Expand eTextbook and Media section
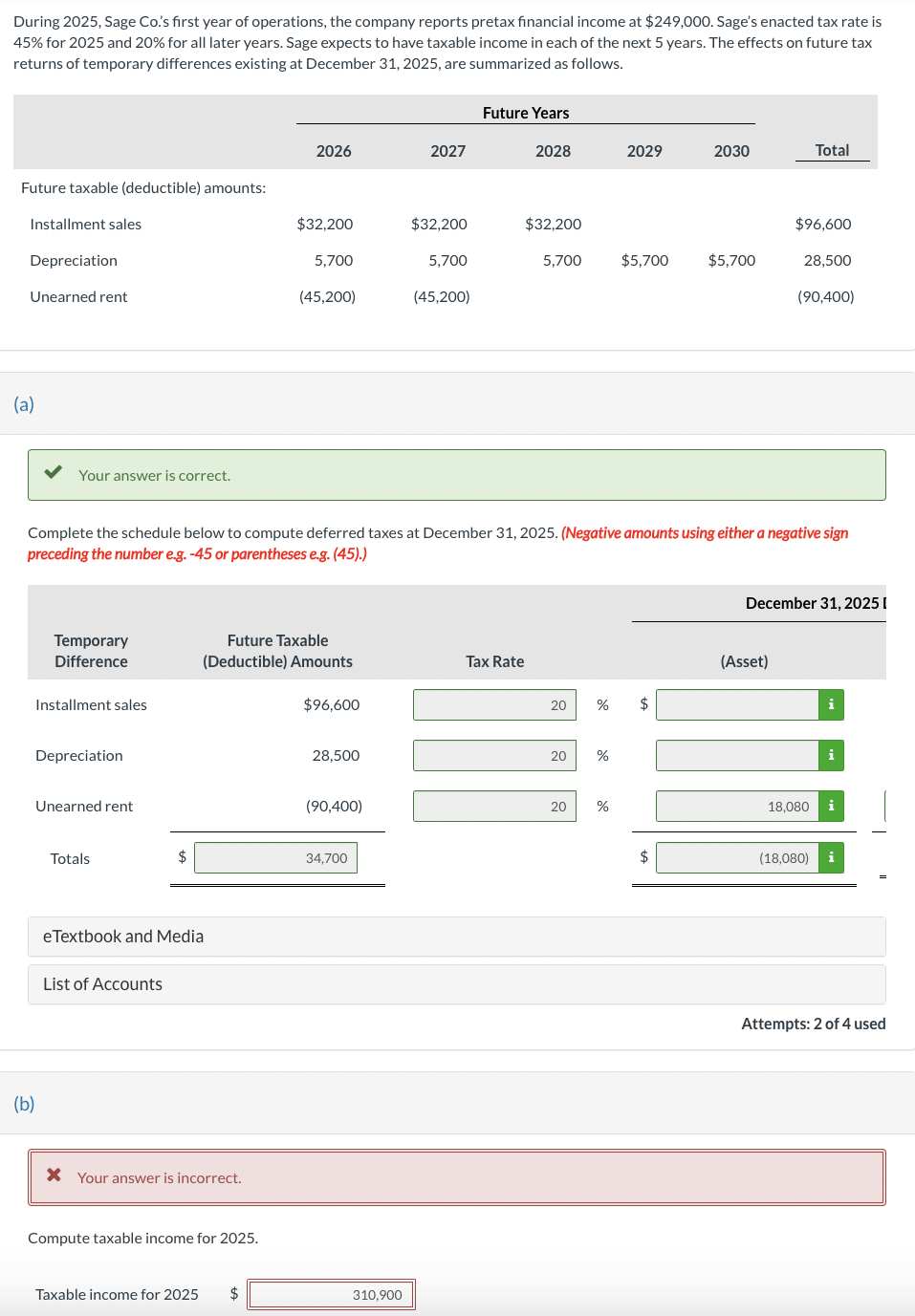Viewport: 915px width, 1316px height. click(457, 937)
